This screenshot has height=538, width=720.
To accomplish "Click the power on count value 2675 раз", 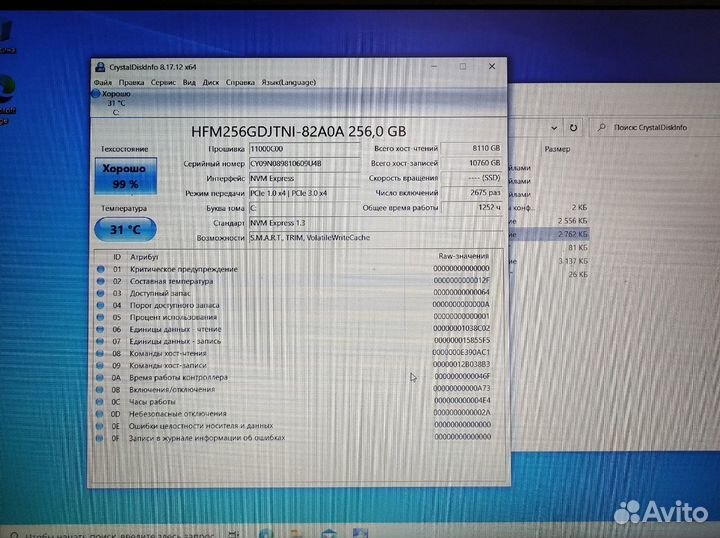I will [471, 193].
